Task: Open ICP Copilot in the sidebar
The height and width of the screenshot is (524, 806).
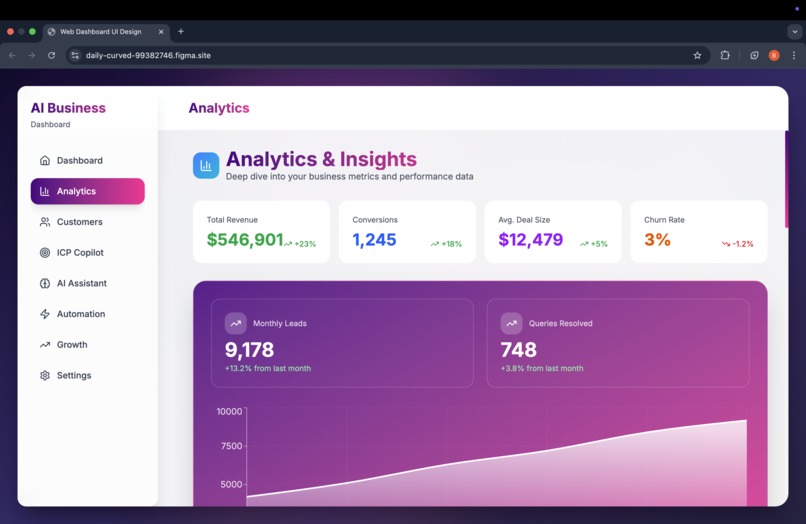Action: tap(87, 252)
